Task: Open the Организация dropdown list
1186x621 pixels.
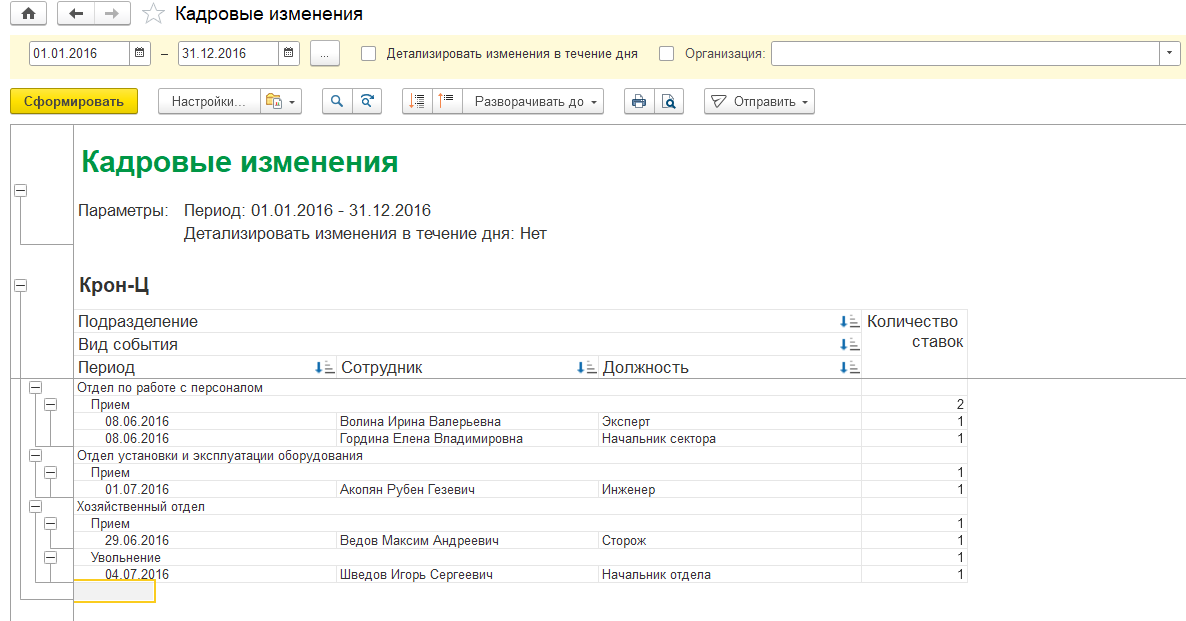Action: tap(1169, 54)
